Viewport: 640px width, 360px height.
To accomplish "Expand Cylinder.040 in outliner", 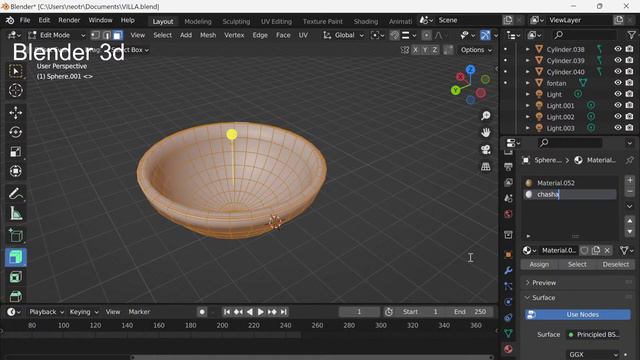I will [527, 72].
